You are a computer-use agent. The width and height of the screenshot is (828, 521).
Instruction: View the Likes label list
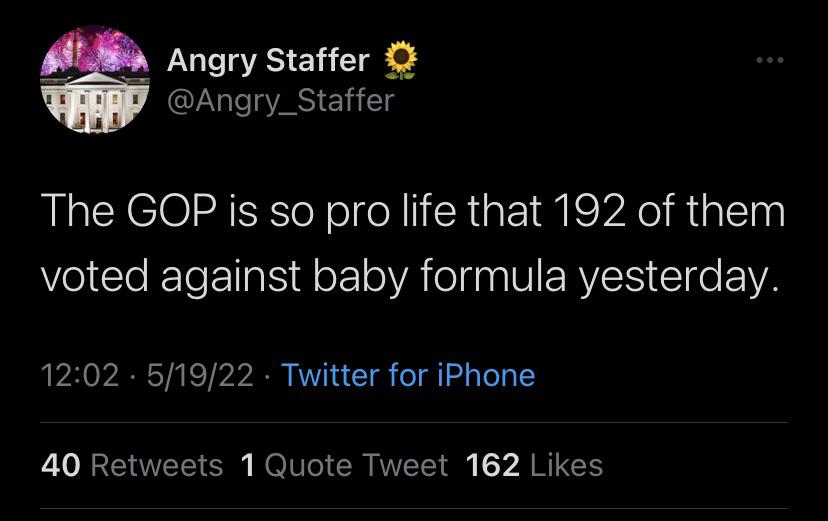click(566, 465)
